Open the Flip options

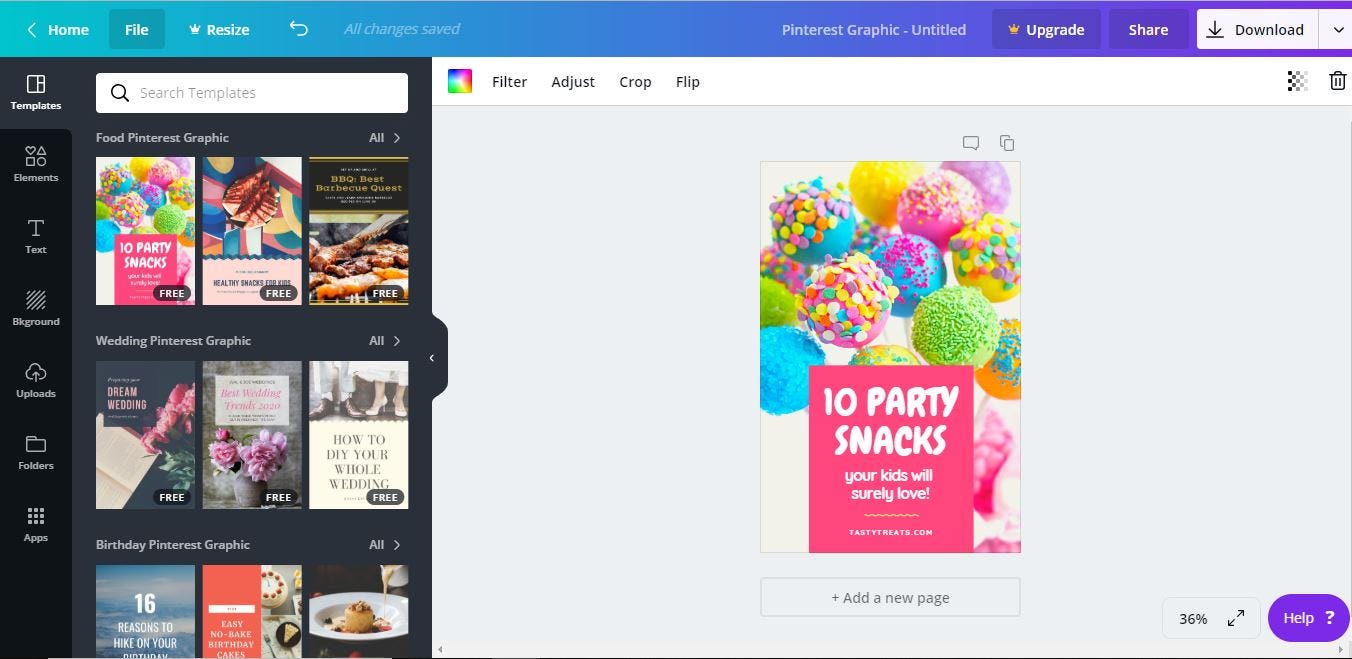[688, 82]
